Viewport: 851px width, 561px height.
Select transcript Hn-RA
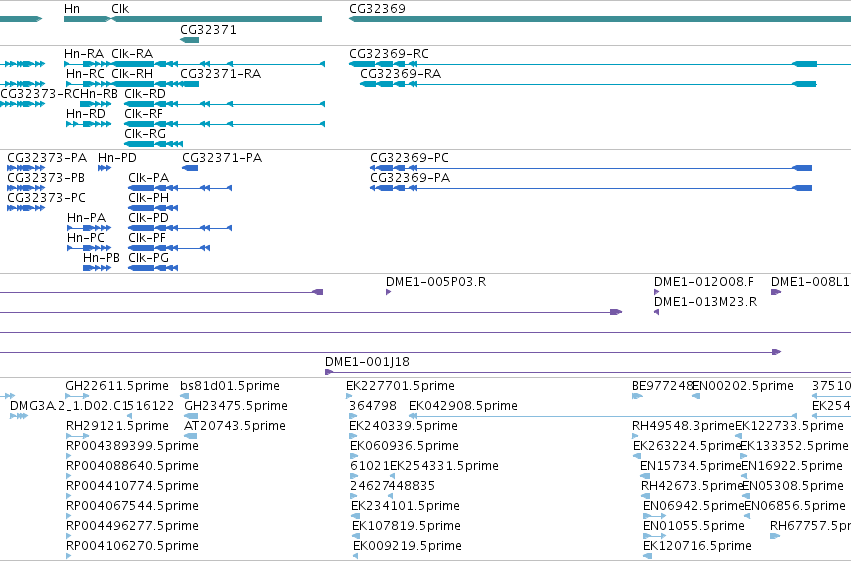tap(84, 54)
